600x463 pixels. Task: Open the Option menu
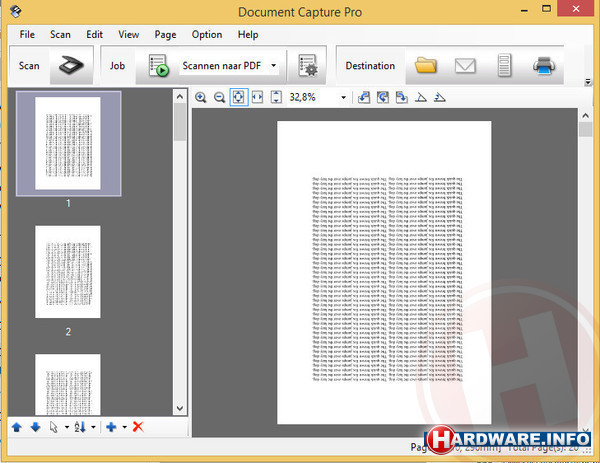[207, 34]
